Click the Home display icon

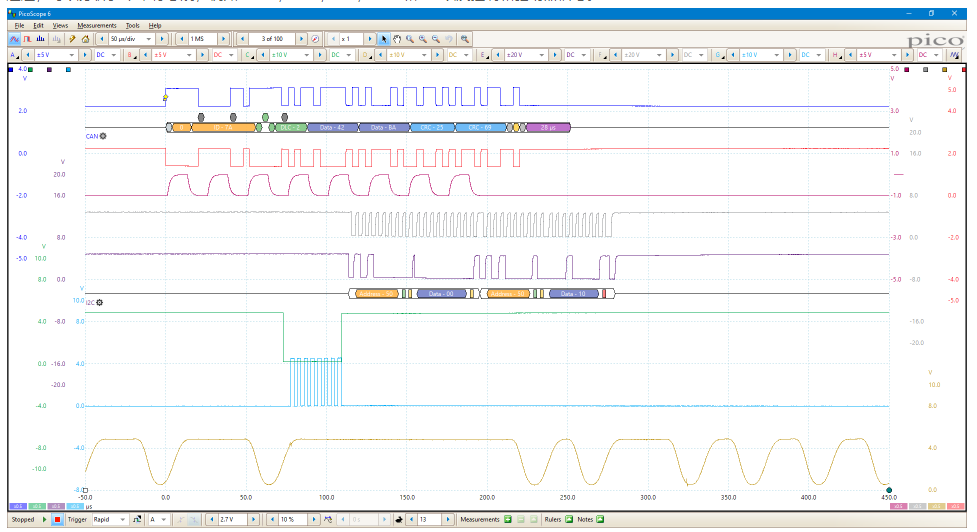click(85, 39)
